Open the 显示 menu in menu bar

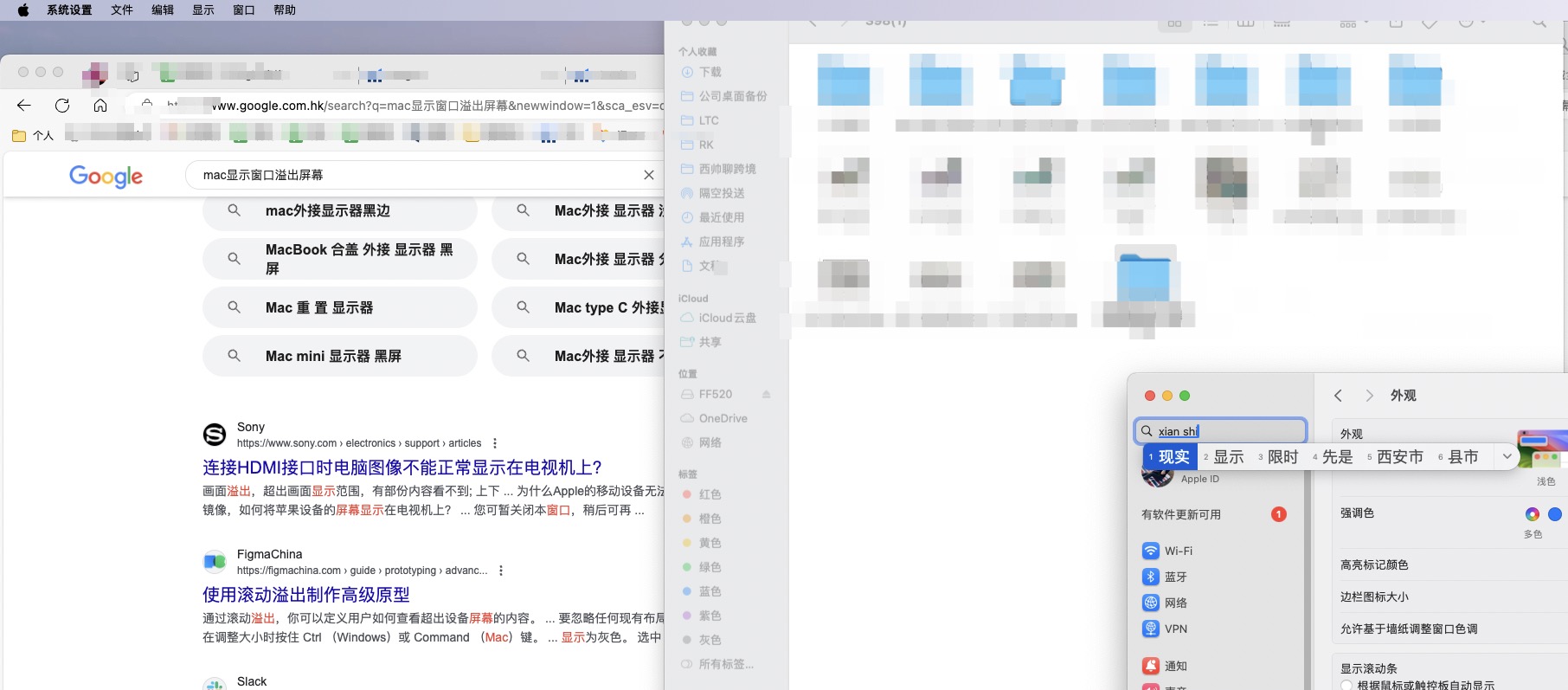(x=203, y=10)
